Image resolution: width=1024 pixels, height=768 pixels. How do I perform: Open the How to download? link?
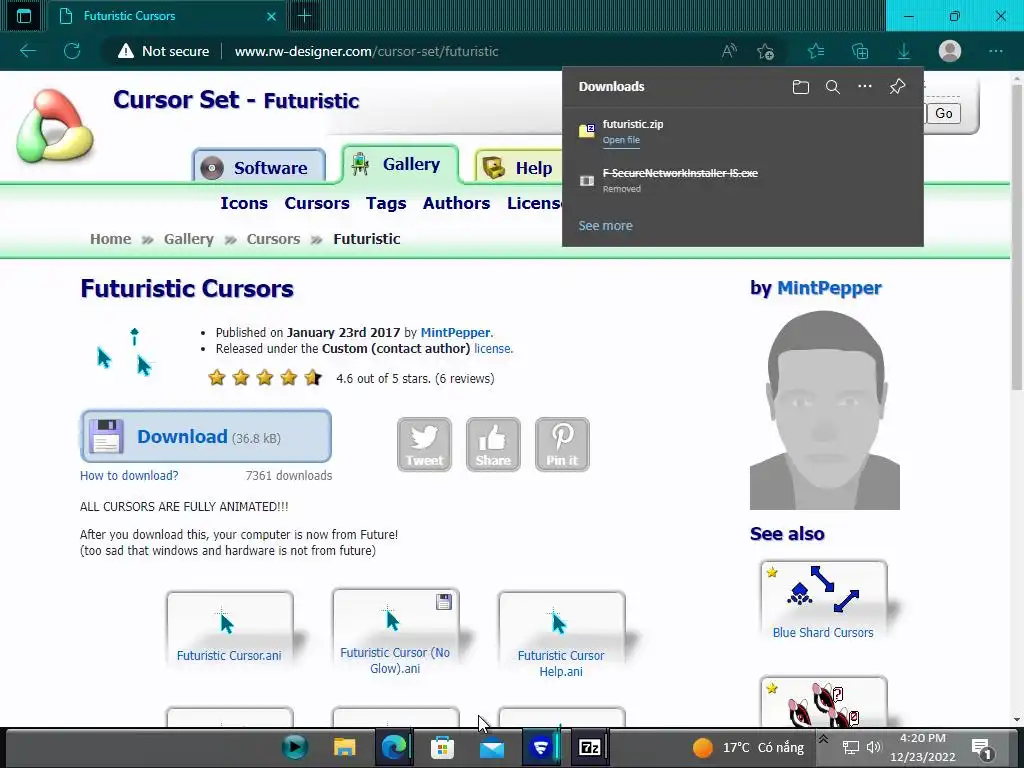[x=129, y=475]
